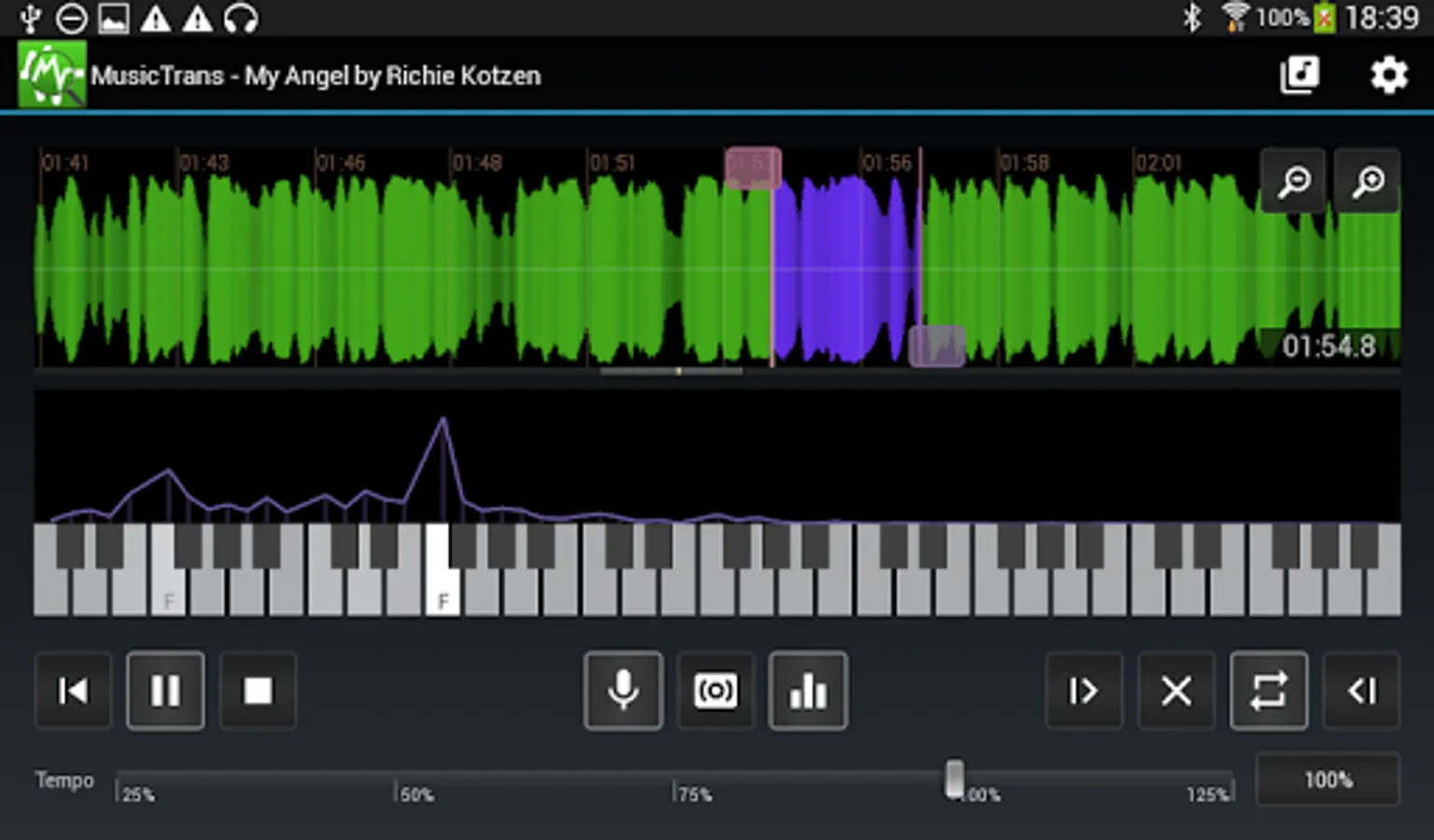Image resolution: width=1434 pixels, height=840 pixels.
Task: Toggle the microphone button
Action: coord(624,691)
